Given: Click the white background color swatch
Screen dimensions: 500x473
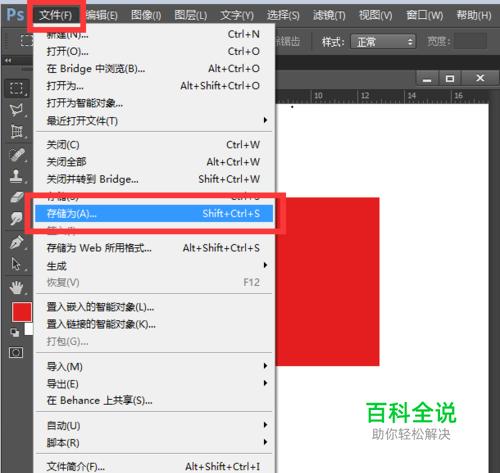Looking at the screenshot, I should coord(29,329).
